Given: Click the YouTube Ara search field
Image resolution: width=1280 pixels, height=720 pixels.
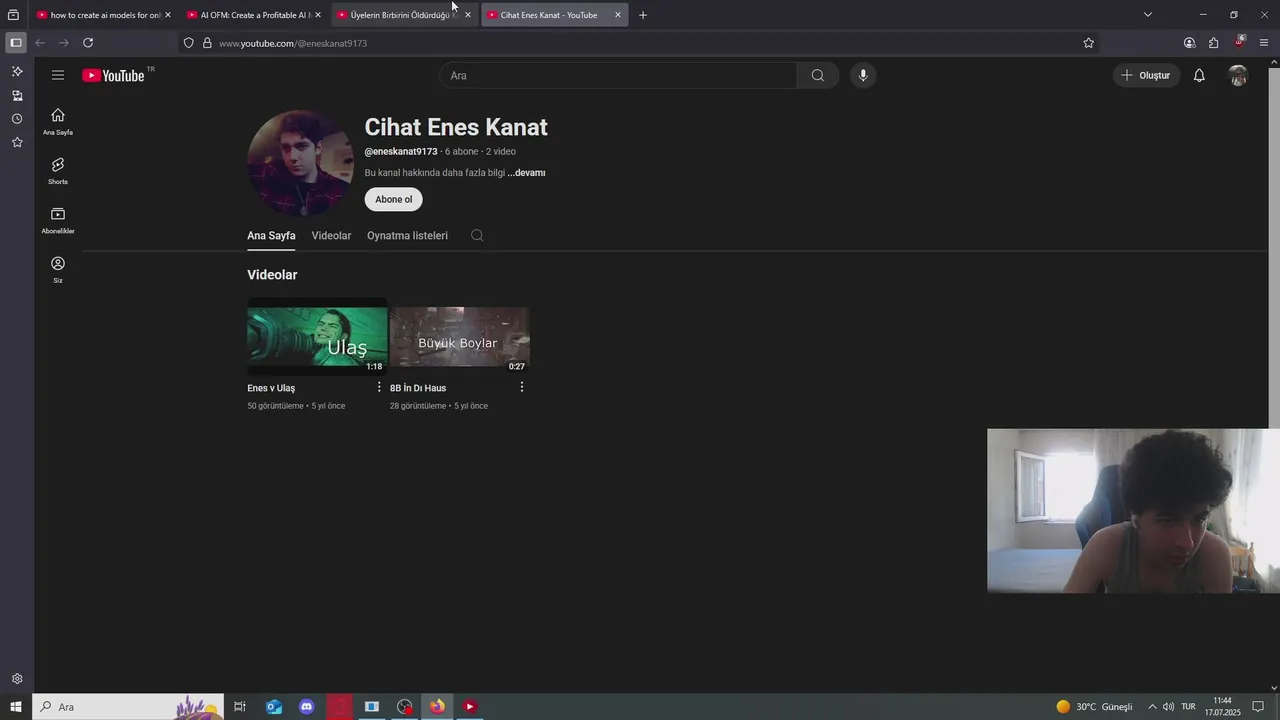Looking at the screenshot, I should point(618,75).
